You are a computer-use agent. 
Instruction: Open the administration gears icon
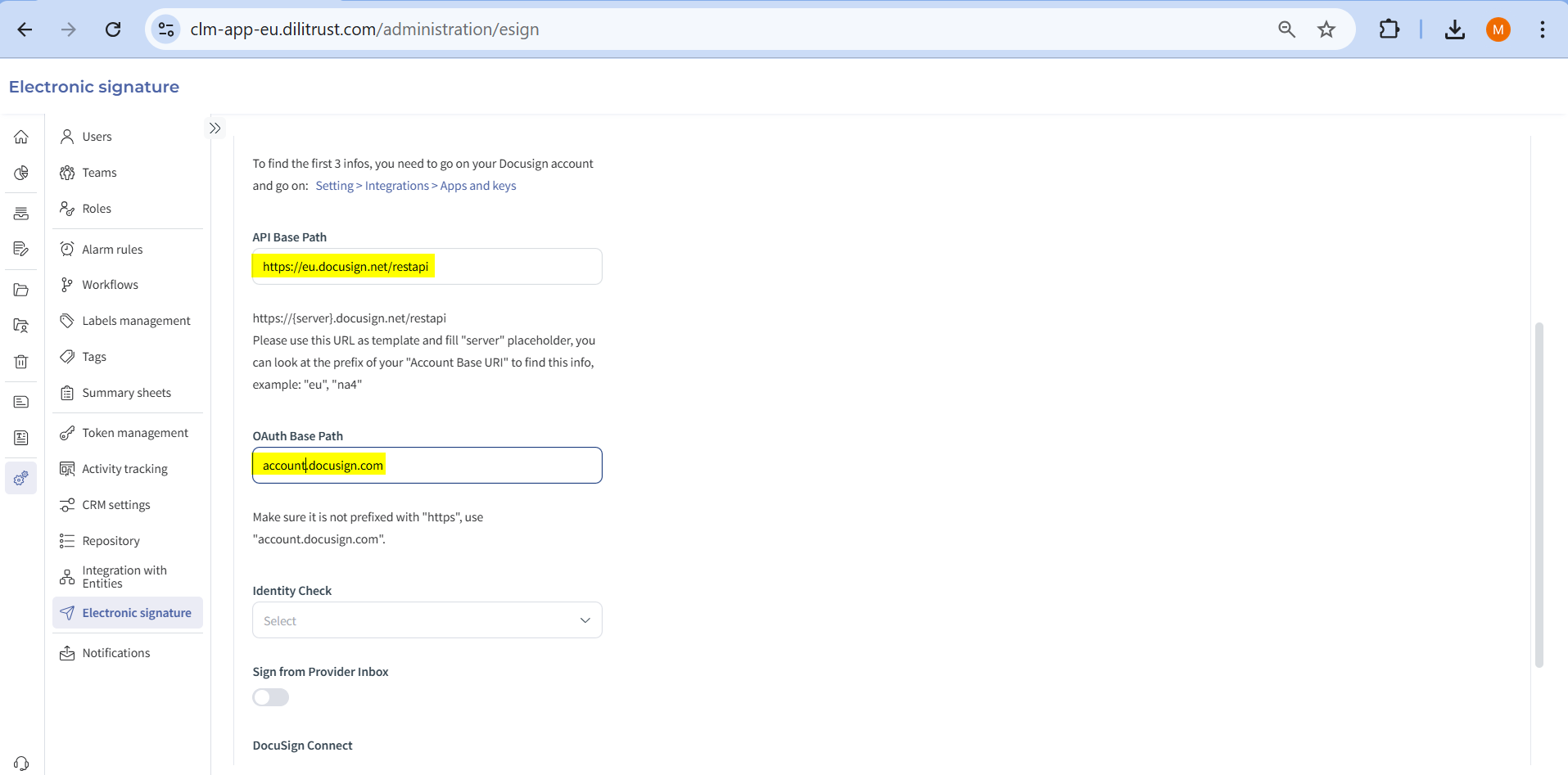(21, 478)
